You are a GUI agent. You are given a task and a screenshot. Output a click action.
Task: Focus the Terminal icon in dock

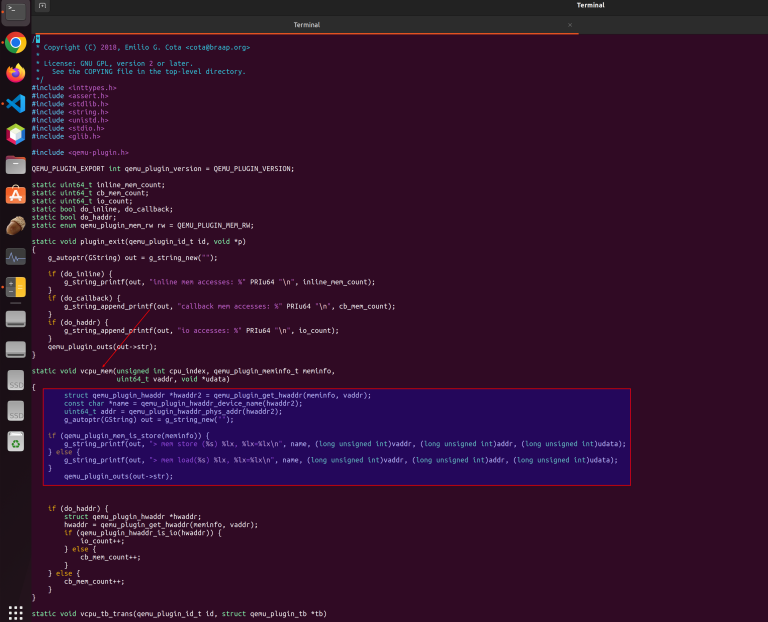click(16, 11)
